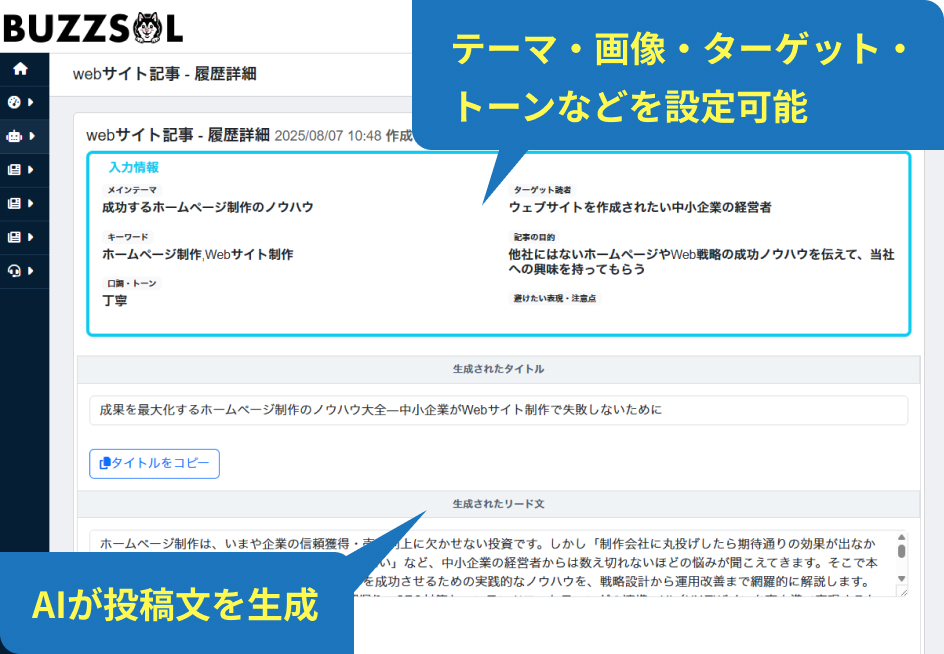Click the third article icon in the sidebar
Screen dimensions: 944x654
[13, 235]
